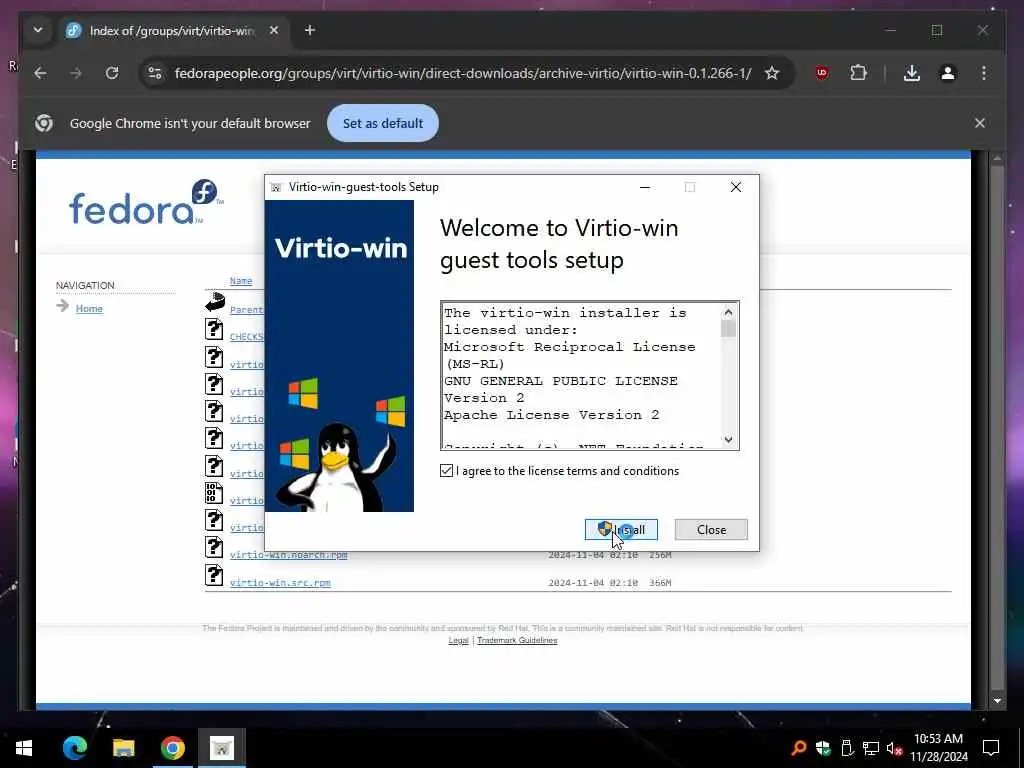
Task: Open Microsoft Edge from the taskbar
Action: click(75, 748)
